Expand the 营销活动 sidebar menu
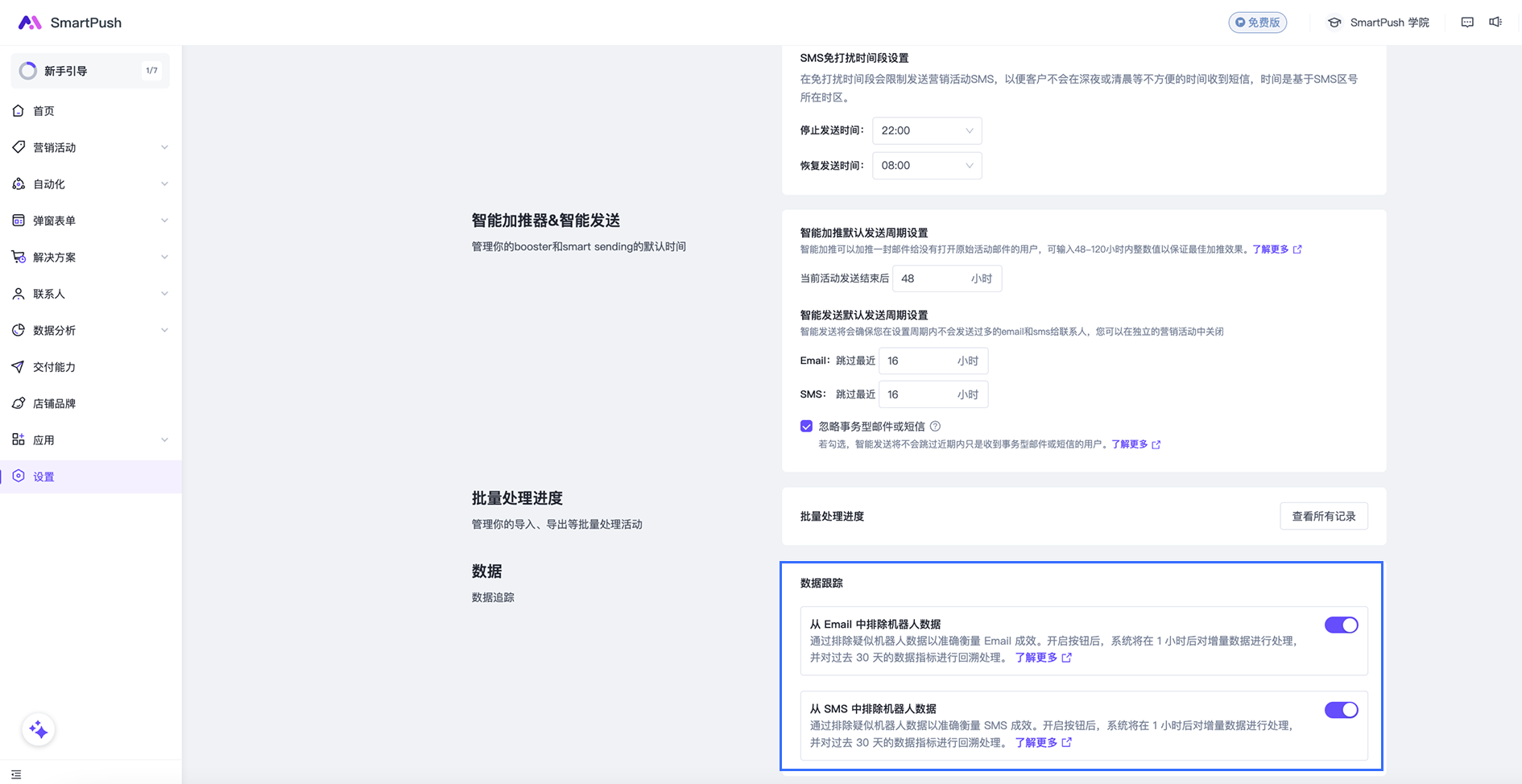Image resolution: width=1522 pixels, height=784 pixels. pos(90,147)
